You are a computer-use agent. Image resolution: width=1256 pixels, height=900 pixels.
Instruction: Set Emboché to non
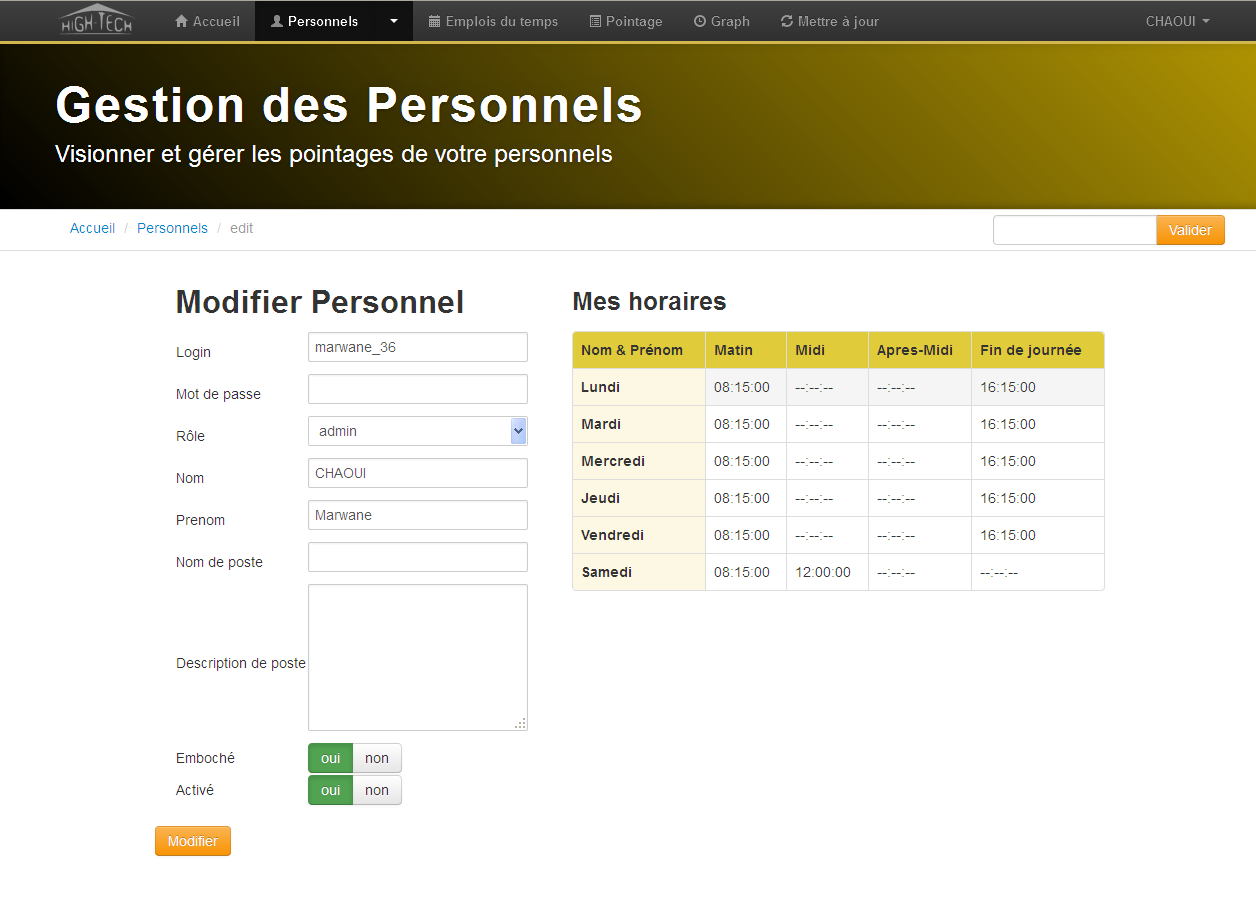point(377,758)
